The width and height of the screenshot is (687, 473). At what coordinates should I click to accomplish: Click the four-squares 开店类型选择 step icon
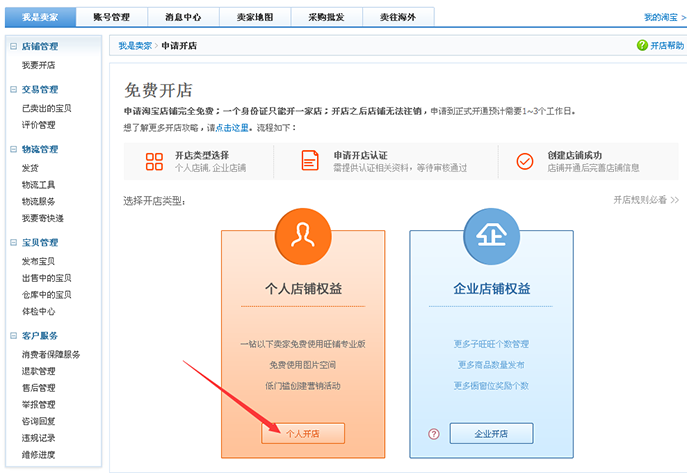(x=154, y=161)
